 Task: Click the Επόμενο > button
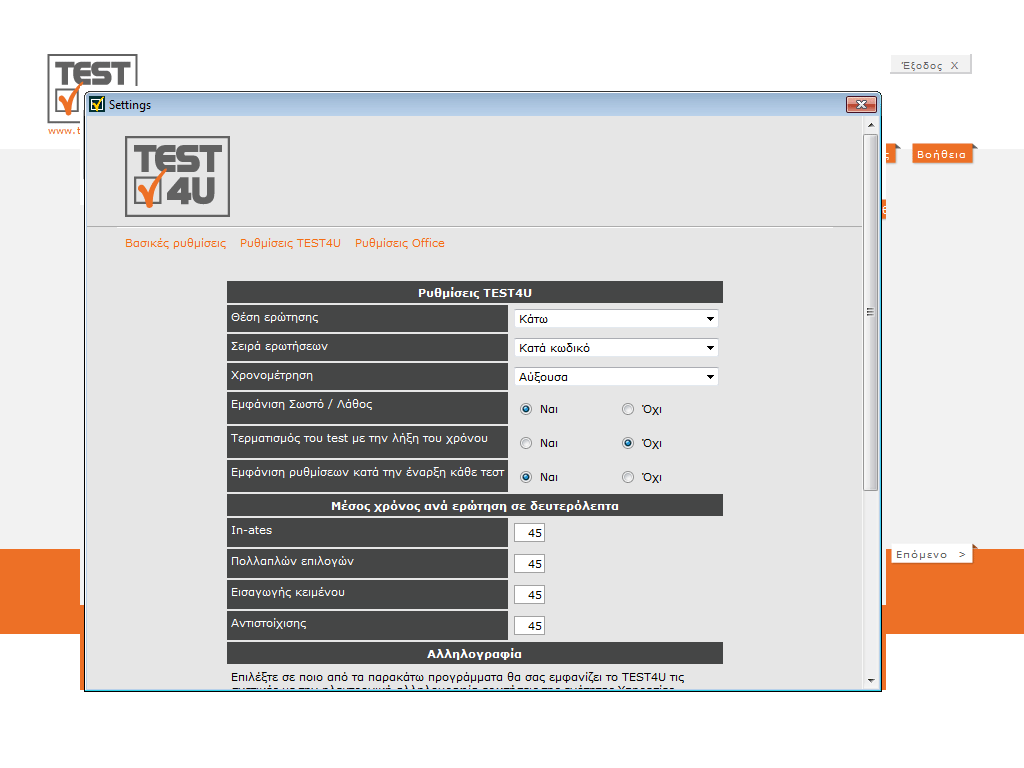tap(931, 554)
